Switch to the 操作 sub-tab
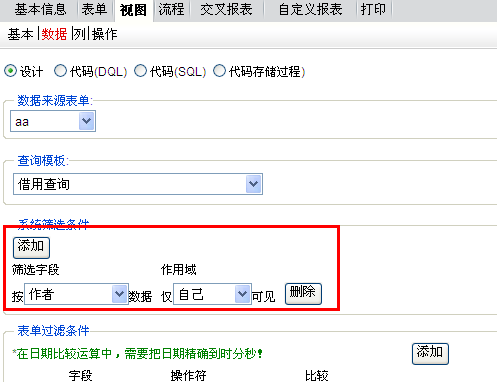This screenshot has width=497, height=382. tap(104, 34)
